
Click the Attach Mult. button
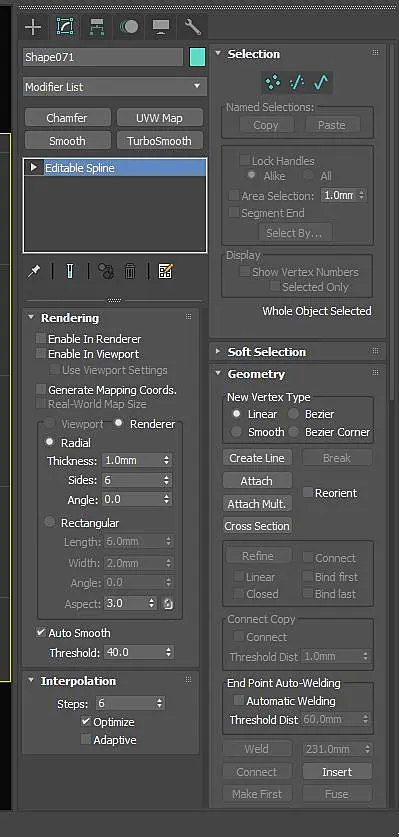click(257, 504)
